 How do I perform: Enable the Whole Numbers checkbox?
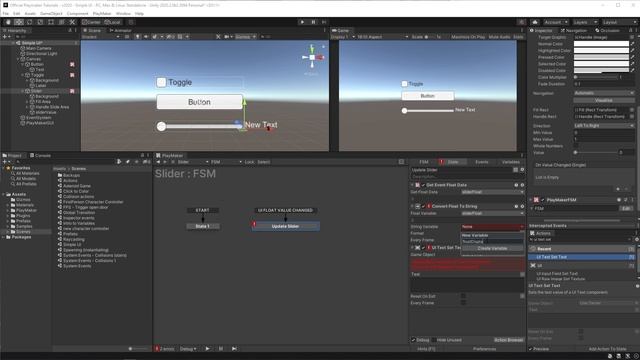(x=576, y=146)
